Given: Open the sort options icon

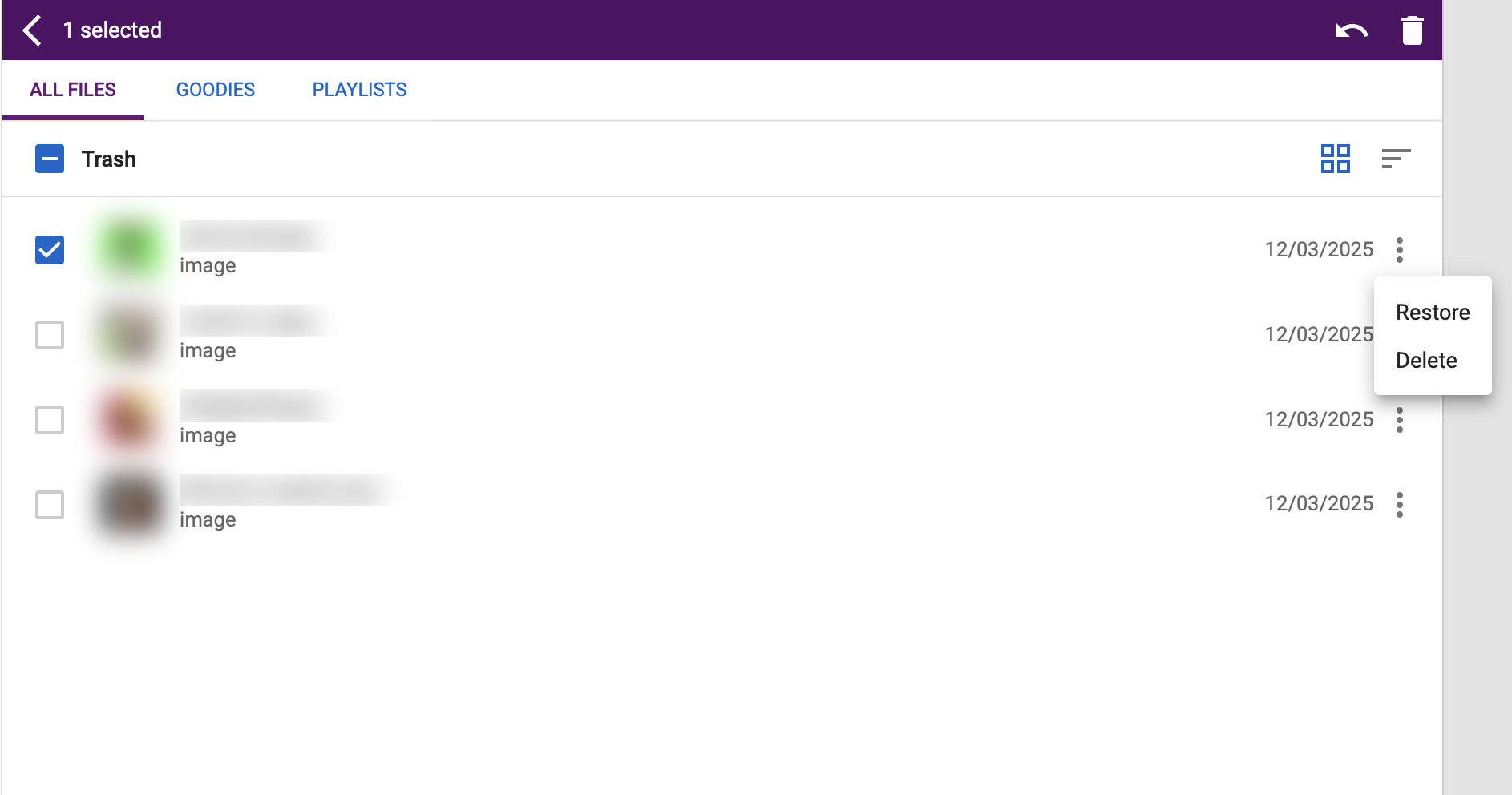Looking at the screenshot, I should (1396, 159).
